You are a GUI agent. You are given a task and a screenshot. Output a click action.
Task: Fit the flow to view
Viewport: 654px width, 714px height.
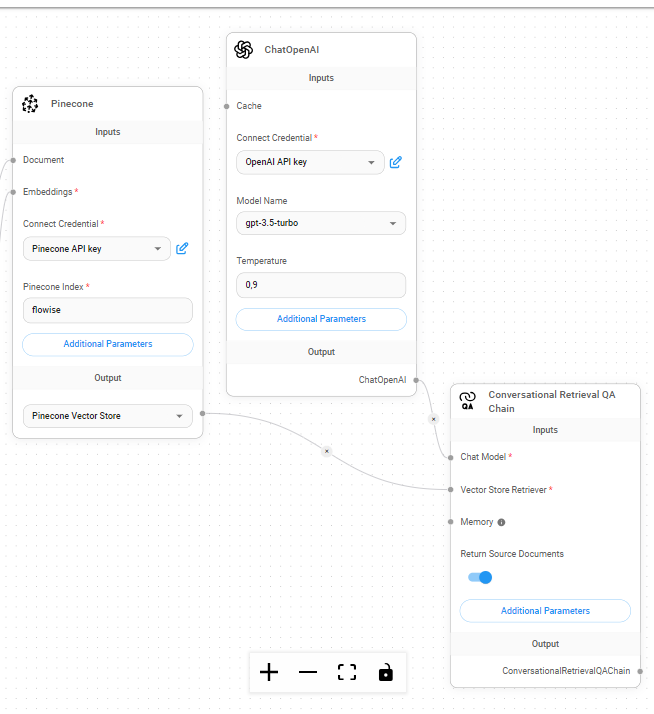(x=347, y=672)
